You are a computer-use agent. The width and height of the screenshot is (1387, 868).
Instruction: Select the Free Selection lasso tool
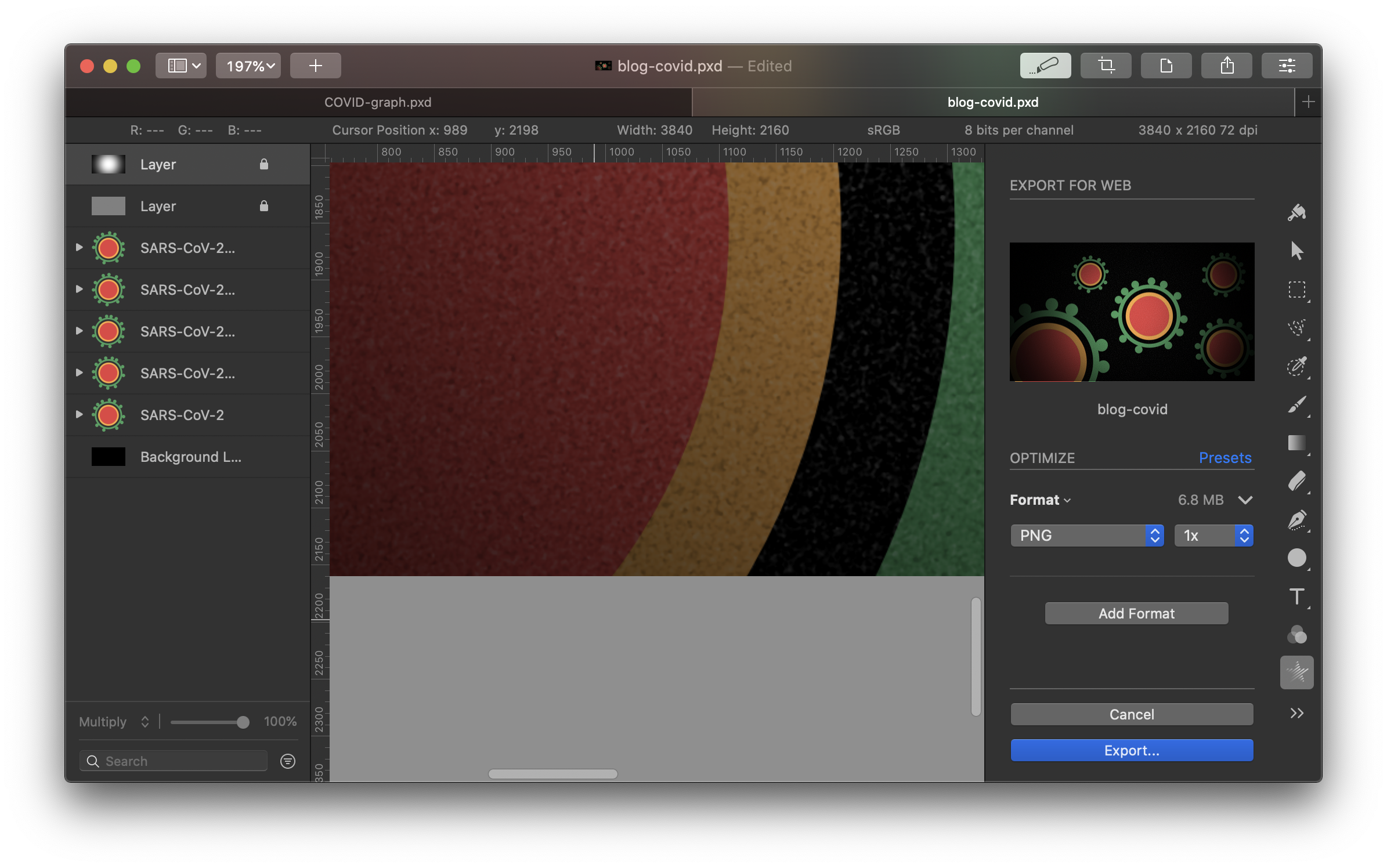(x=1296, y=328)
